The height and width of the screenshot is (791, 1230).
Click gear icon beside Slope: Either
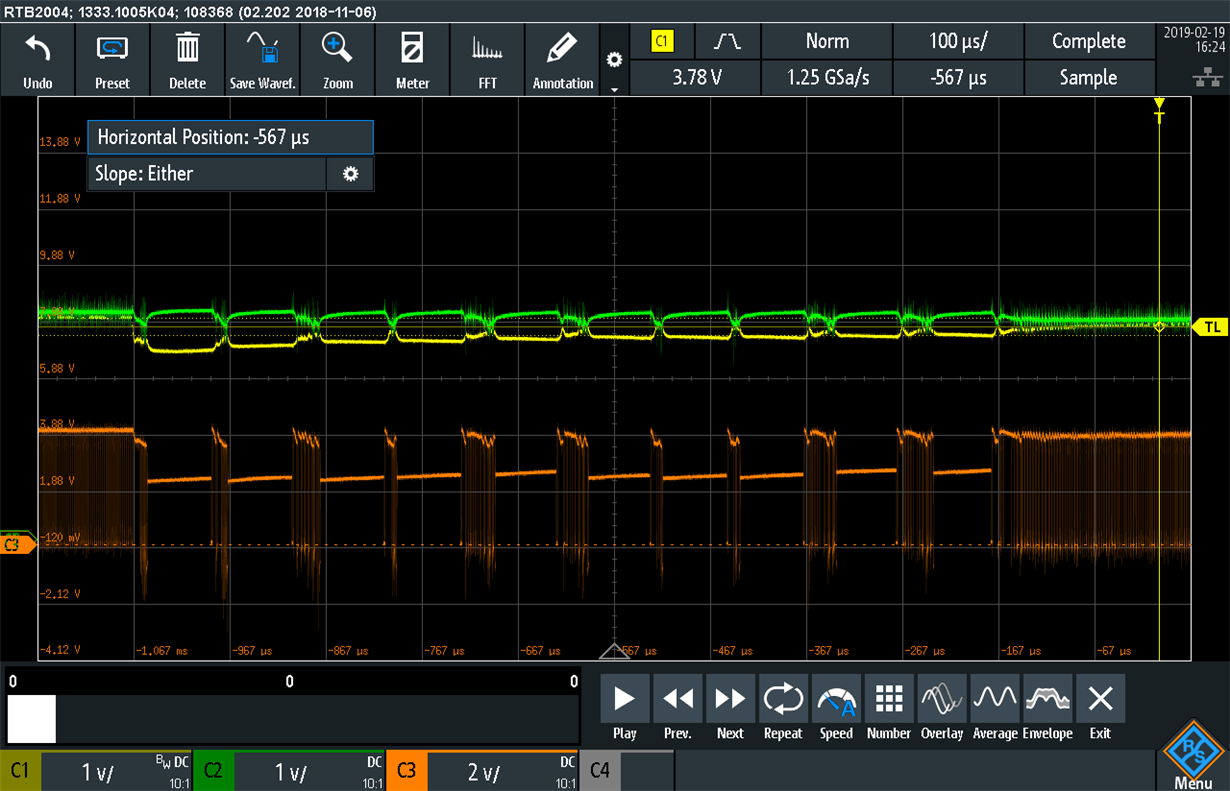tap(350, 174)
